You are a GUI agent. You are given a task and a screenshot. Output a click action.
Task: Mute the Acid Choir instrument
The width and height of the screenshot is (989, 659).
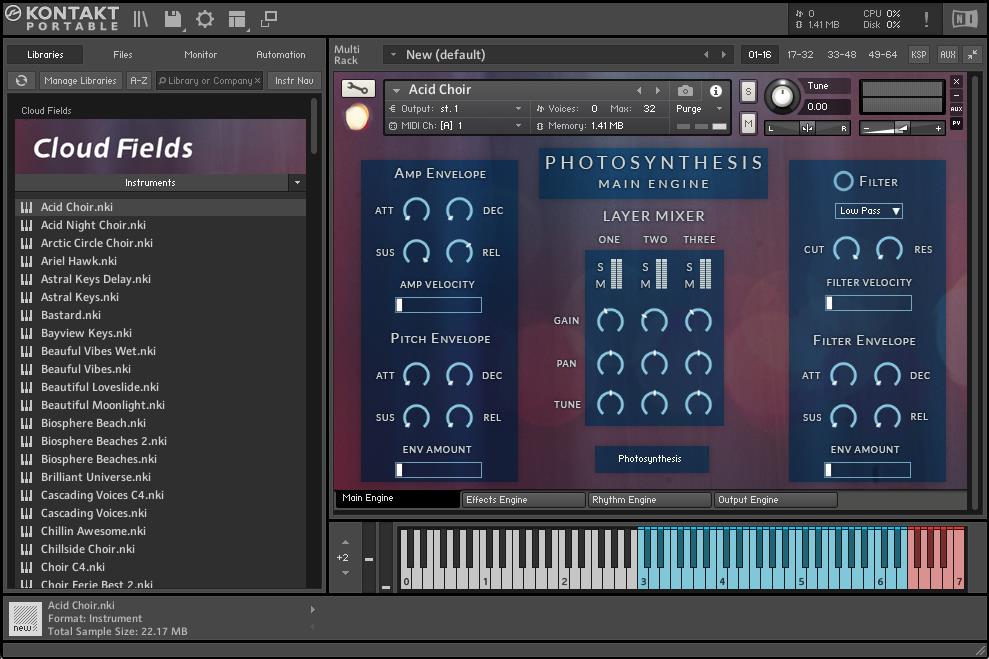(x=748, y=123)
